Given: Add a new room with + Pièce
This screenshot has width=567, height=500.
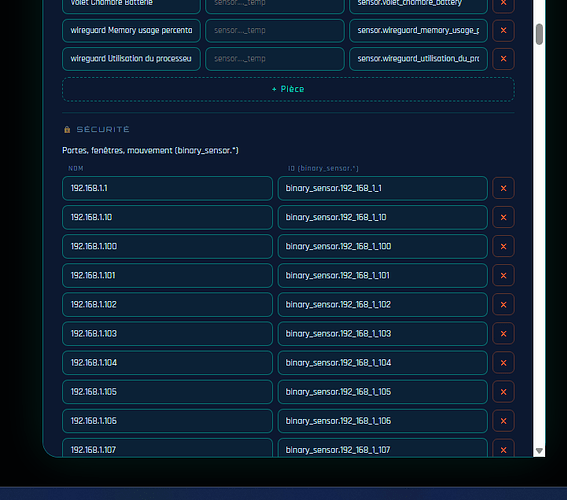Looking at the screenshot, I should (x=288, y=89).
